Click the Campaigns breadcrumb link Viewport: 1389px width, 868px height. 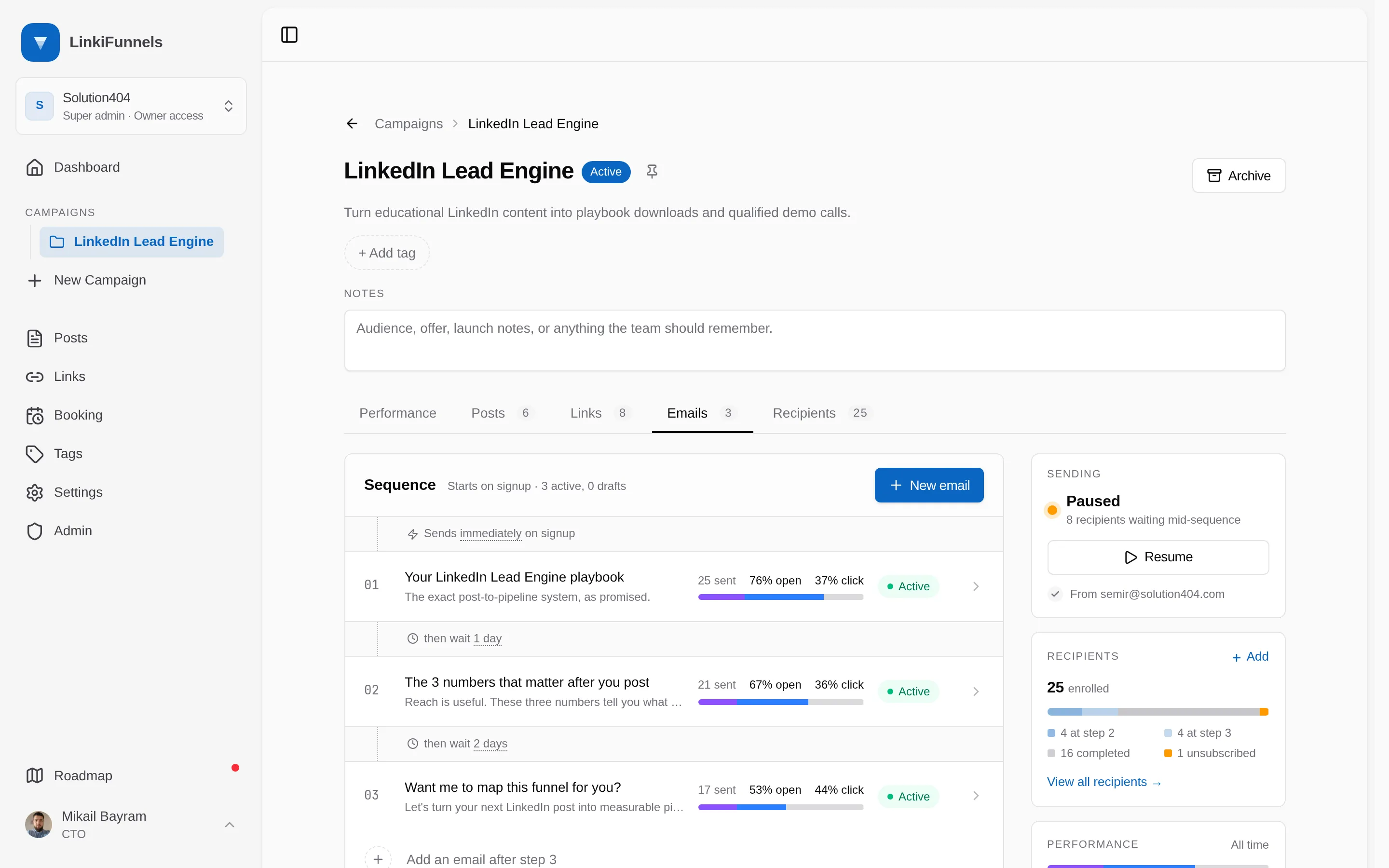[x=409, y=124]
